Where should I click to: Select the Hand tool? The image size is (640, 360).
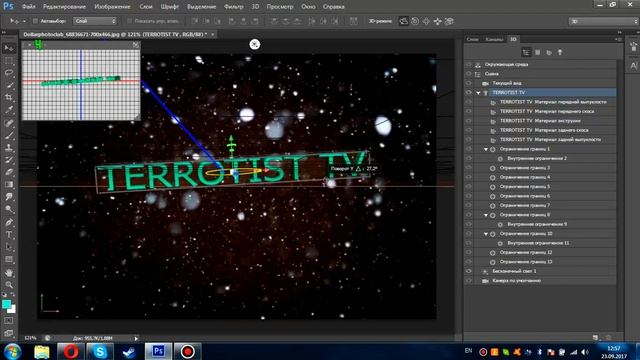tap(9, 273)
